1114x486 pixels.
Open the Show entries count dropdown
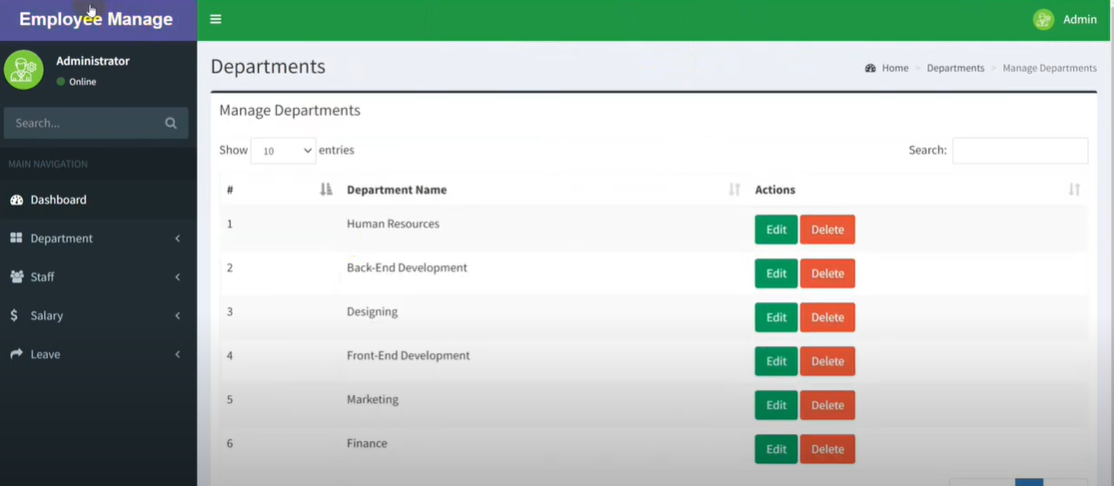click(283, 151)
